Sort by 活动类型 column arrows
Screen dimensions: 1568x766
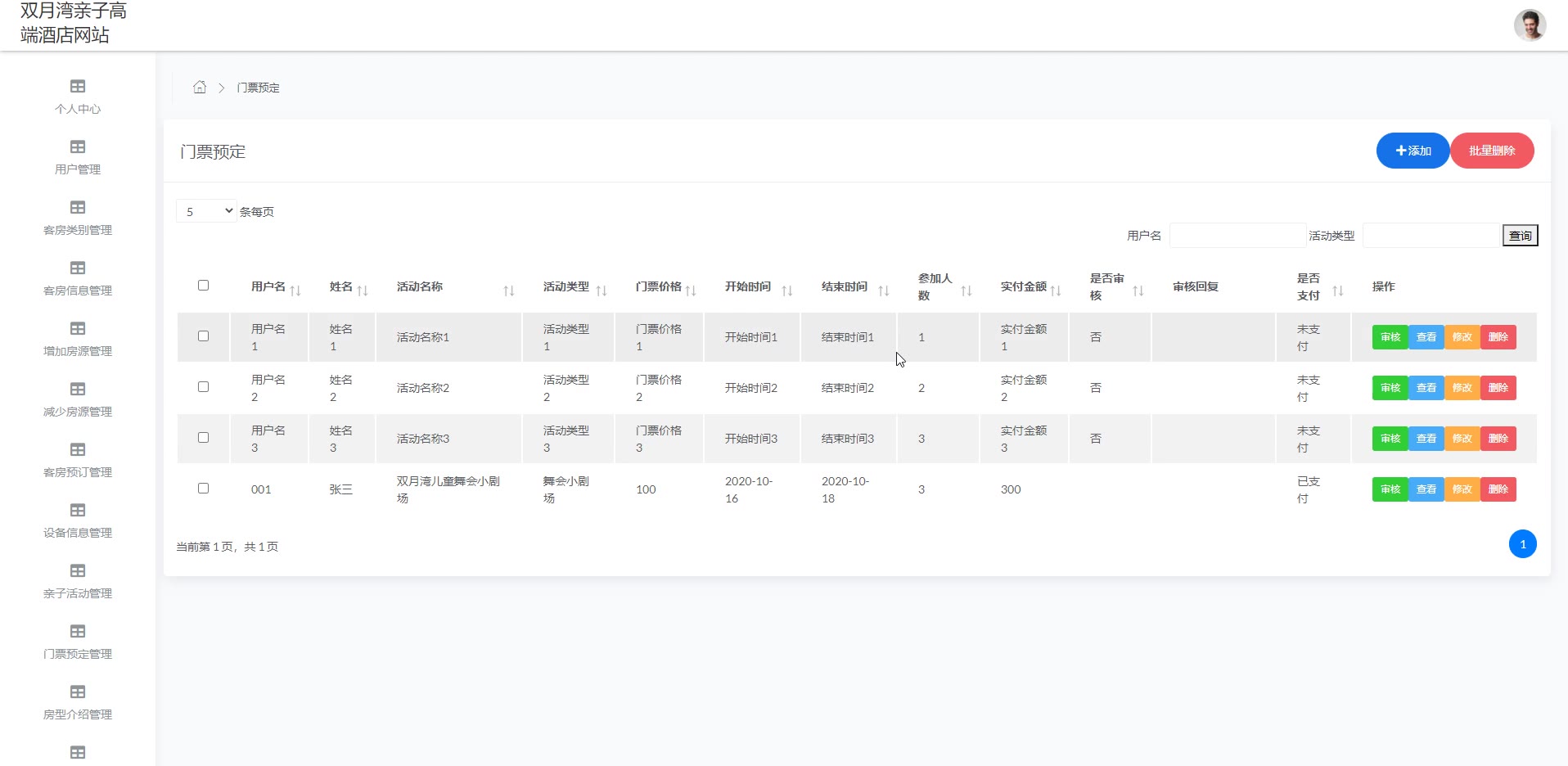tap(602, 291)
